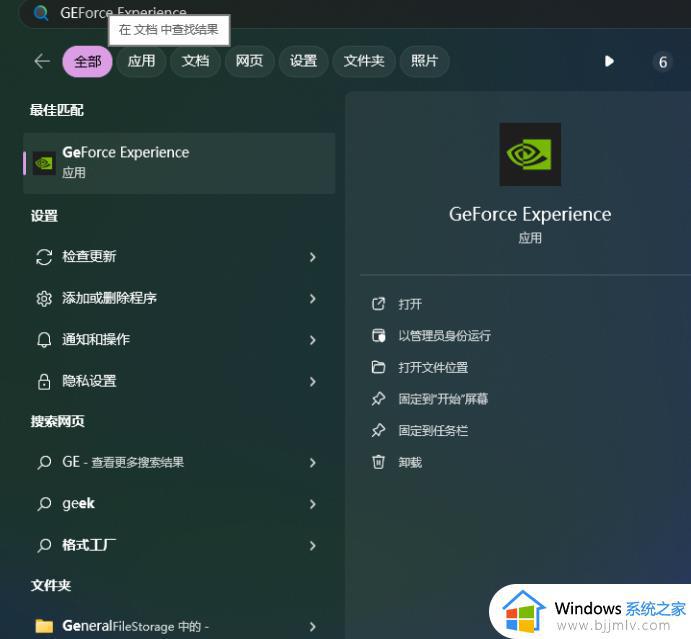
Task: Choose 卸载 to uninstall GeForce Experience
Action: 410,463
